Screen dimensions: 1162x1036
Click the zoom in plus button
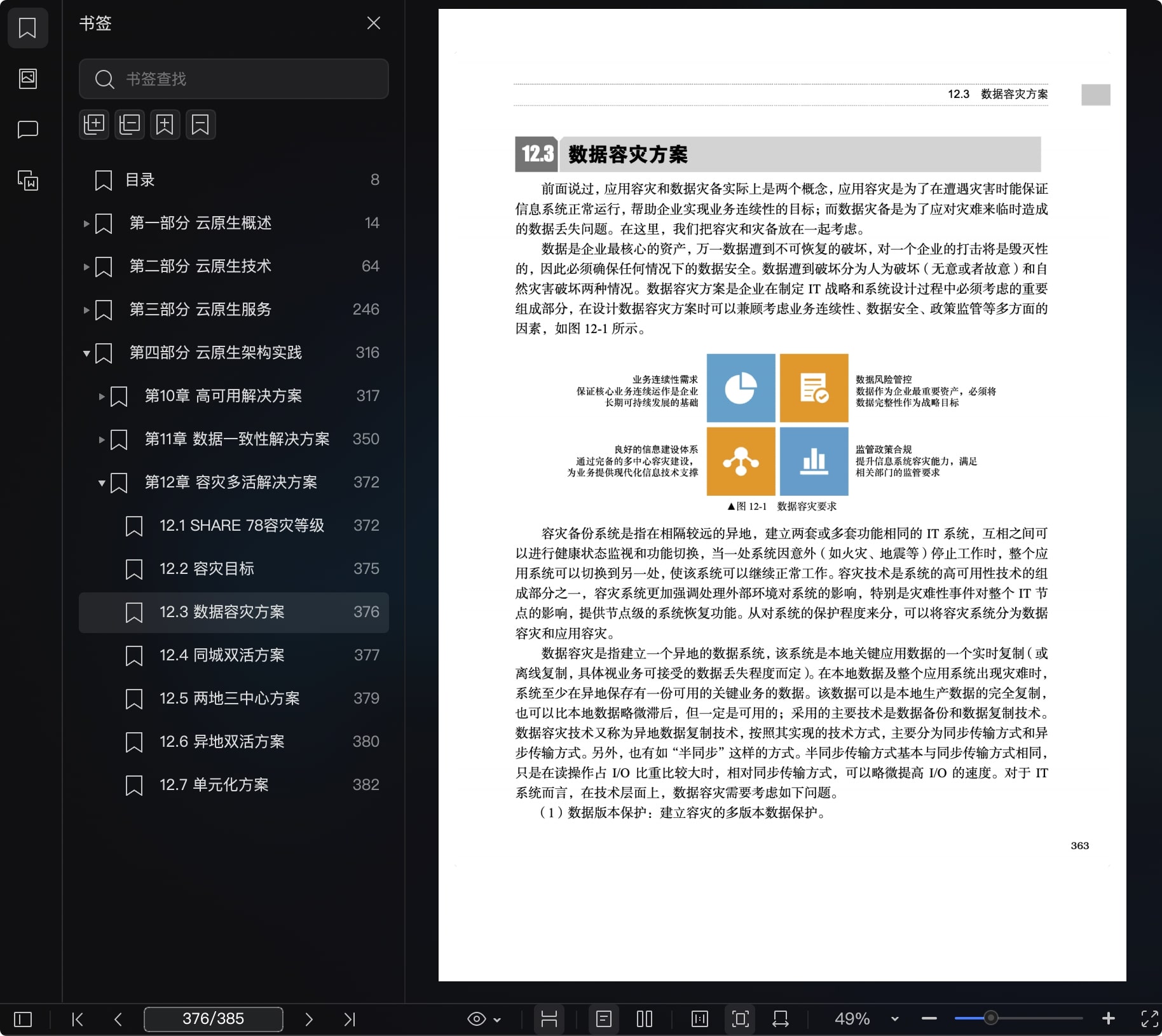[x=1109, y=1019]
